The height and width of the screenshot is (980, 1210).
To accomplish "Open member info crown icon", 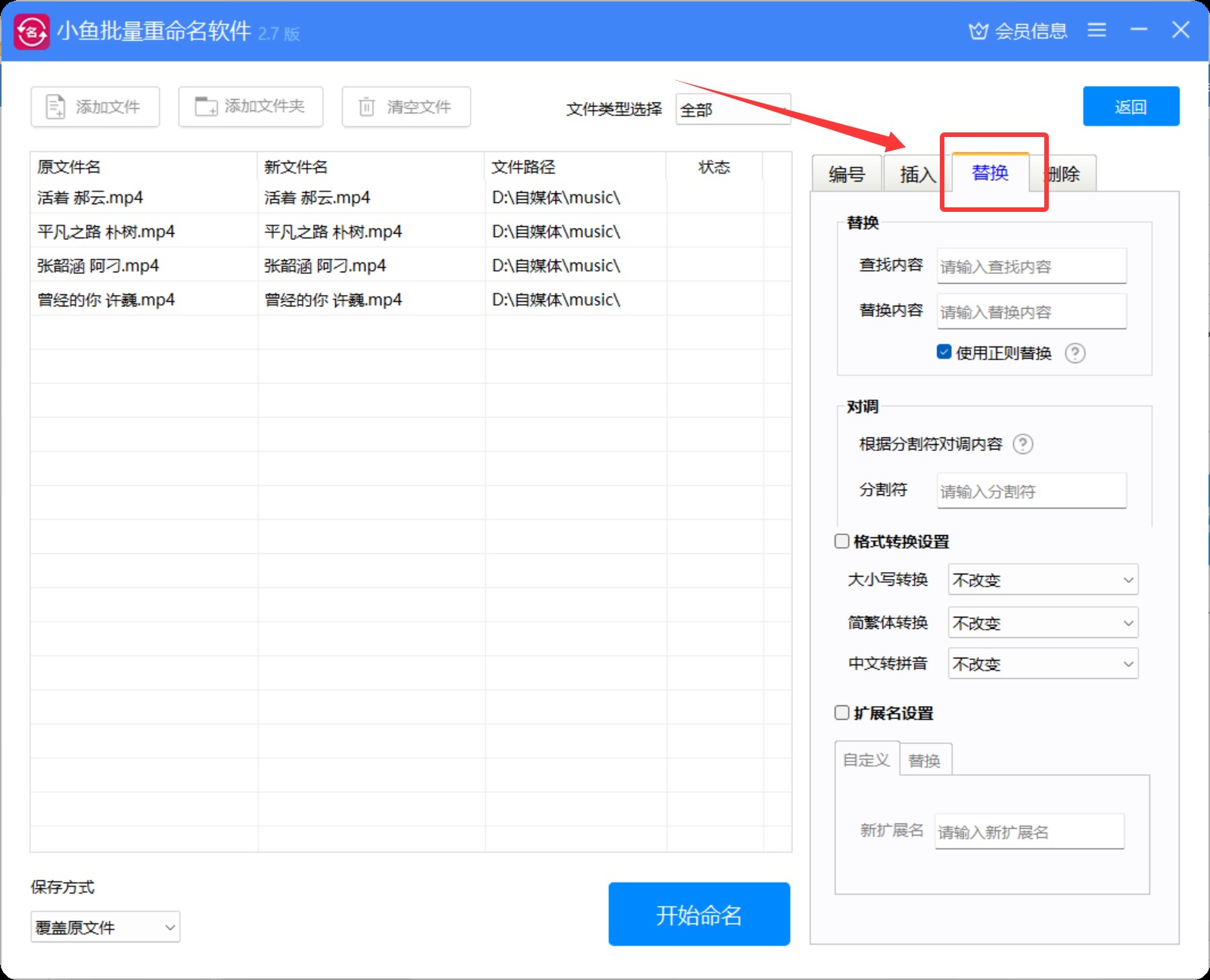I will coord(978,31).
